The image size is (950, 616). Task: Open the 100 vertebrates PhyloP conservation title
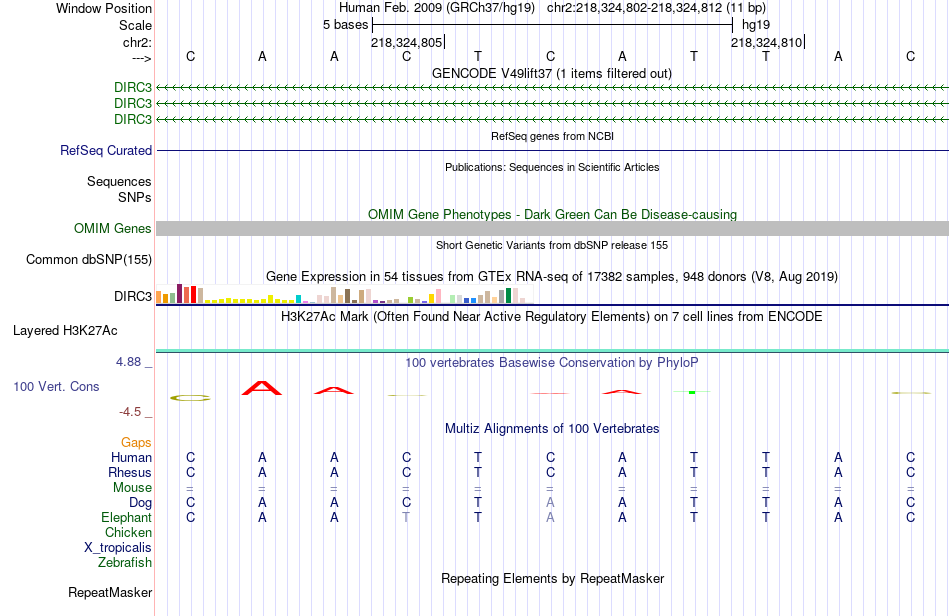[x=551, y=363]
